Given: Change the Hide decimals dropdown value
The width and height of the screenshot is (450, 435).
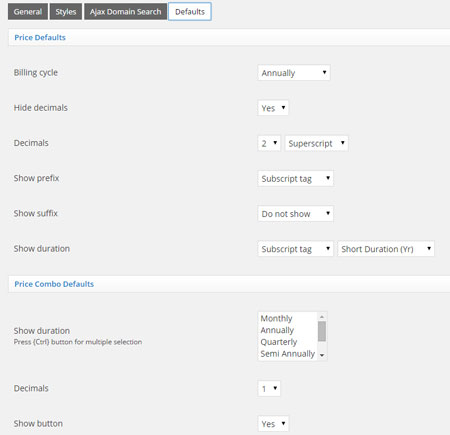Looking at the screenshot, I should [x=273, y=108].
